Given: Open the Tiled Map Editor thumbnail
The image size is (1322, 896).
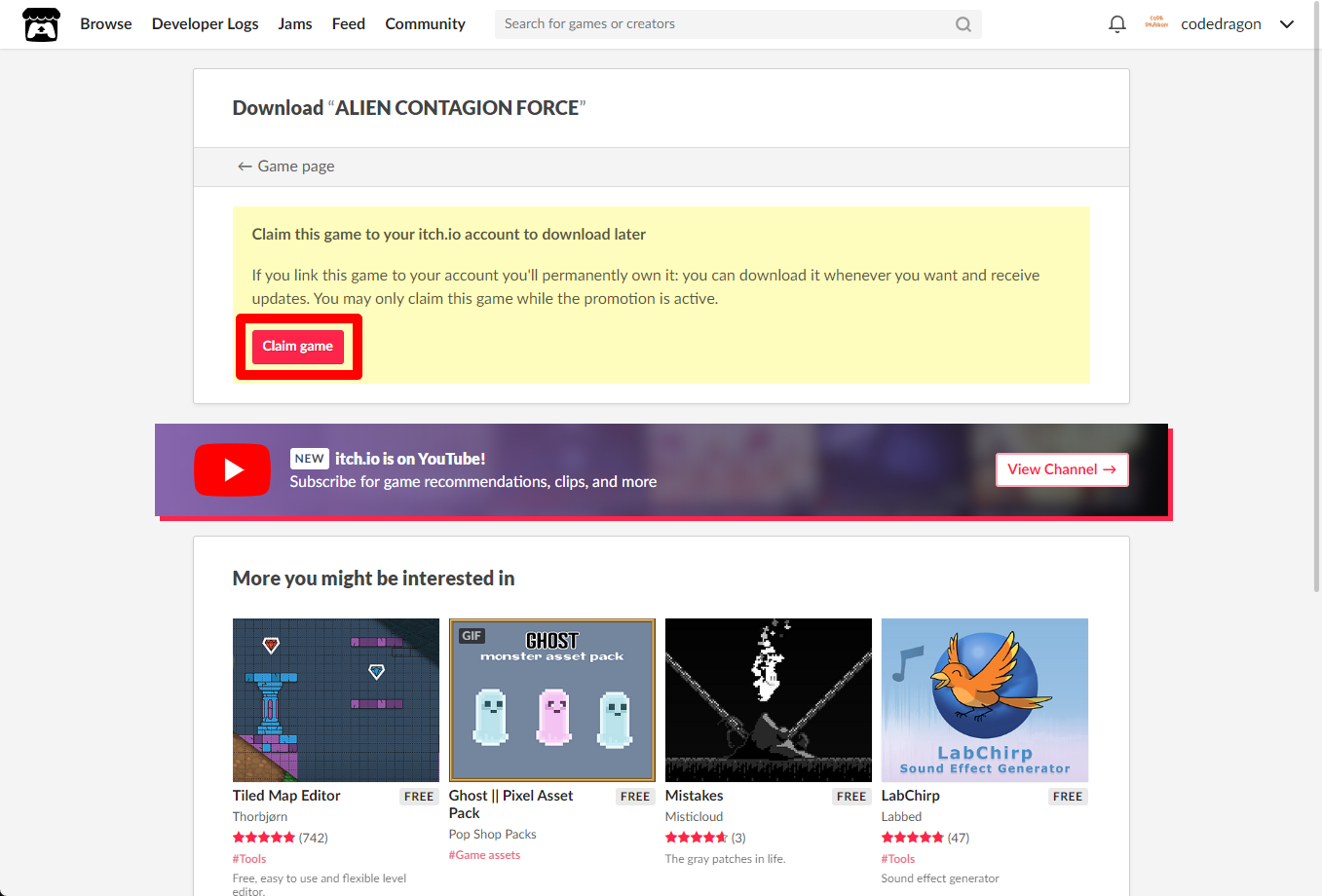Looking at the screenshot, I should [x=336, y=700].
